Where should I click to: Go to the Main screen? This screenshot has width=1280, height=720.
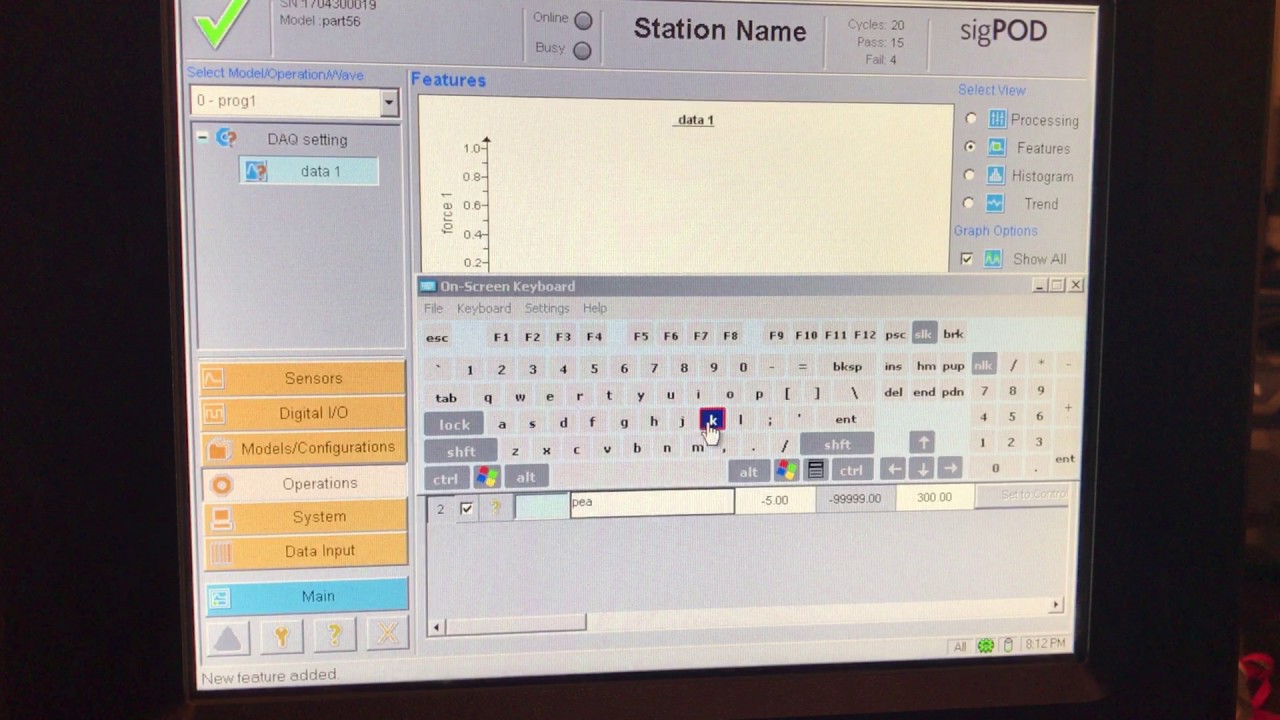(306, 596)
